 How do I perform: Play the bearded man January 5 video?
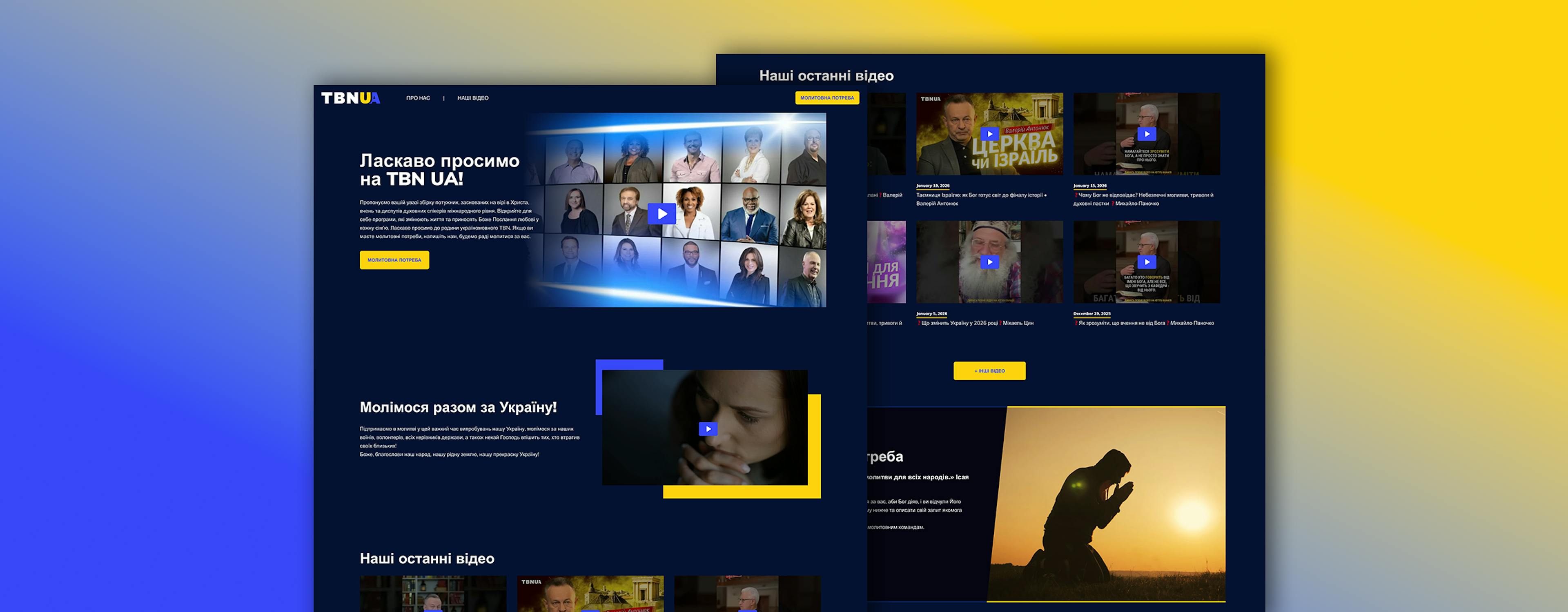(989, 262)
